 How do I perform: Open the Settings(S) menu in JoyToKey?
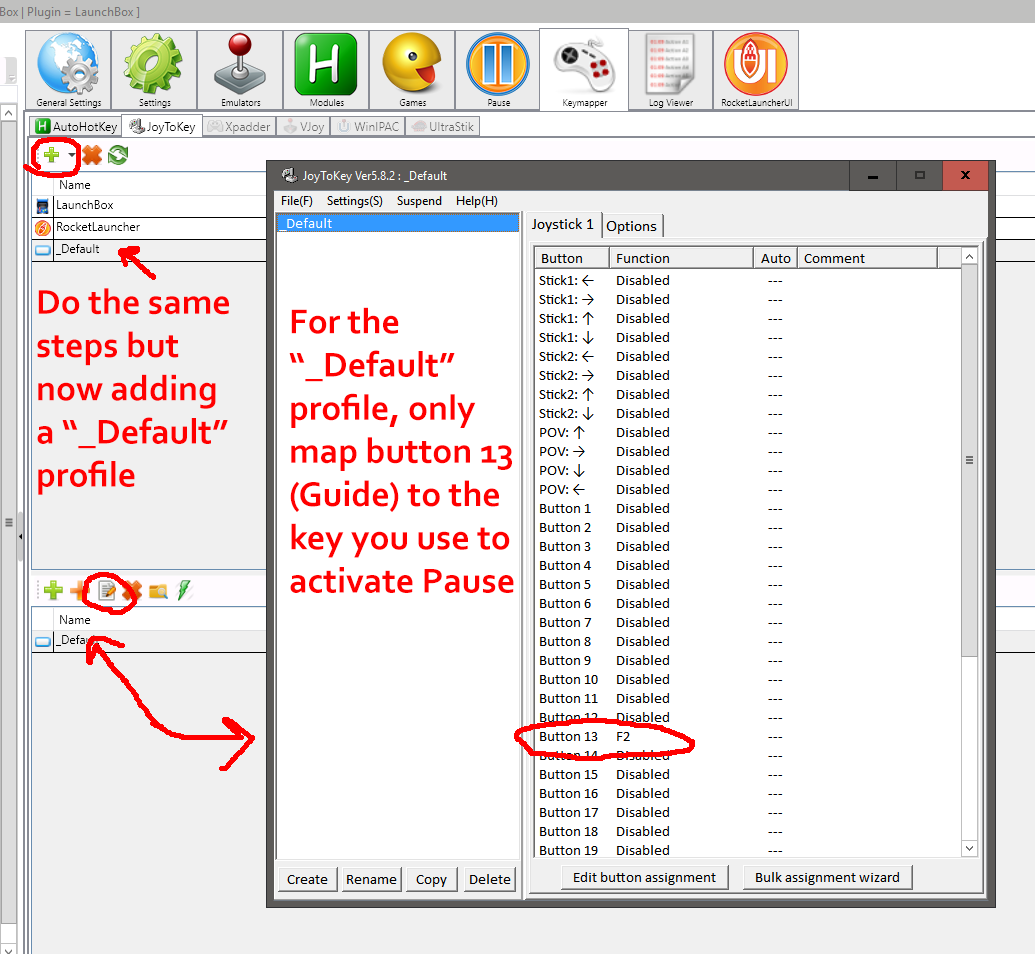[354, 201]
